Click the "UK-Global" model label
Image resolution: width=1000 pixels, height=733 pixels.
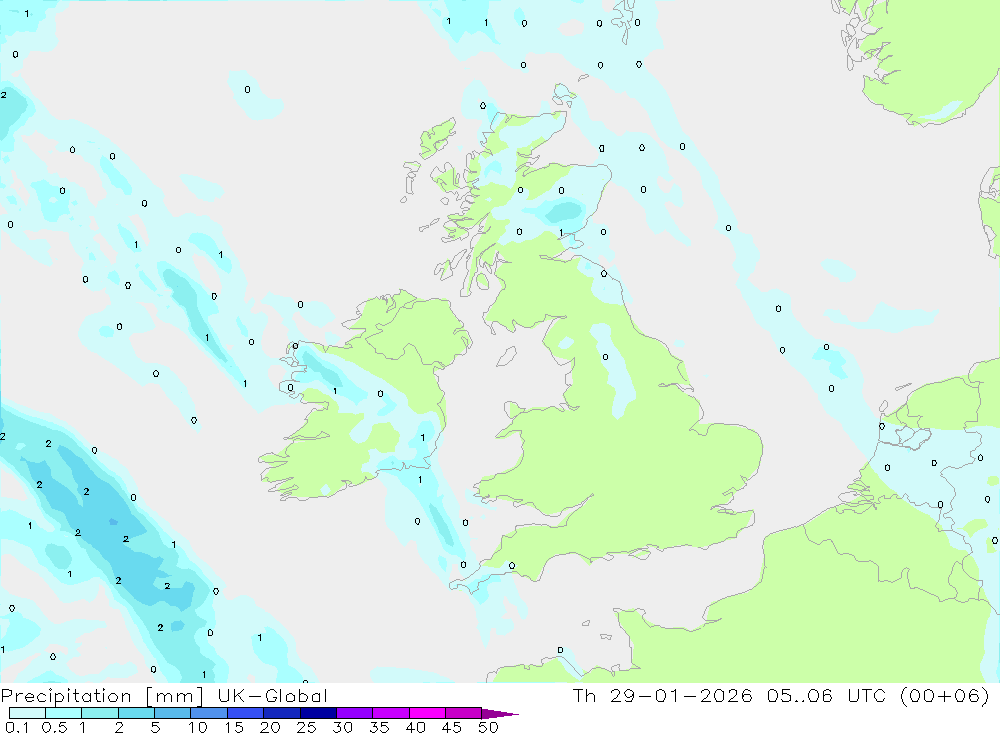click(x=272, y=696)
